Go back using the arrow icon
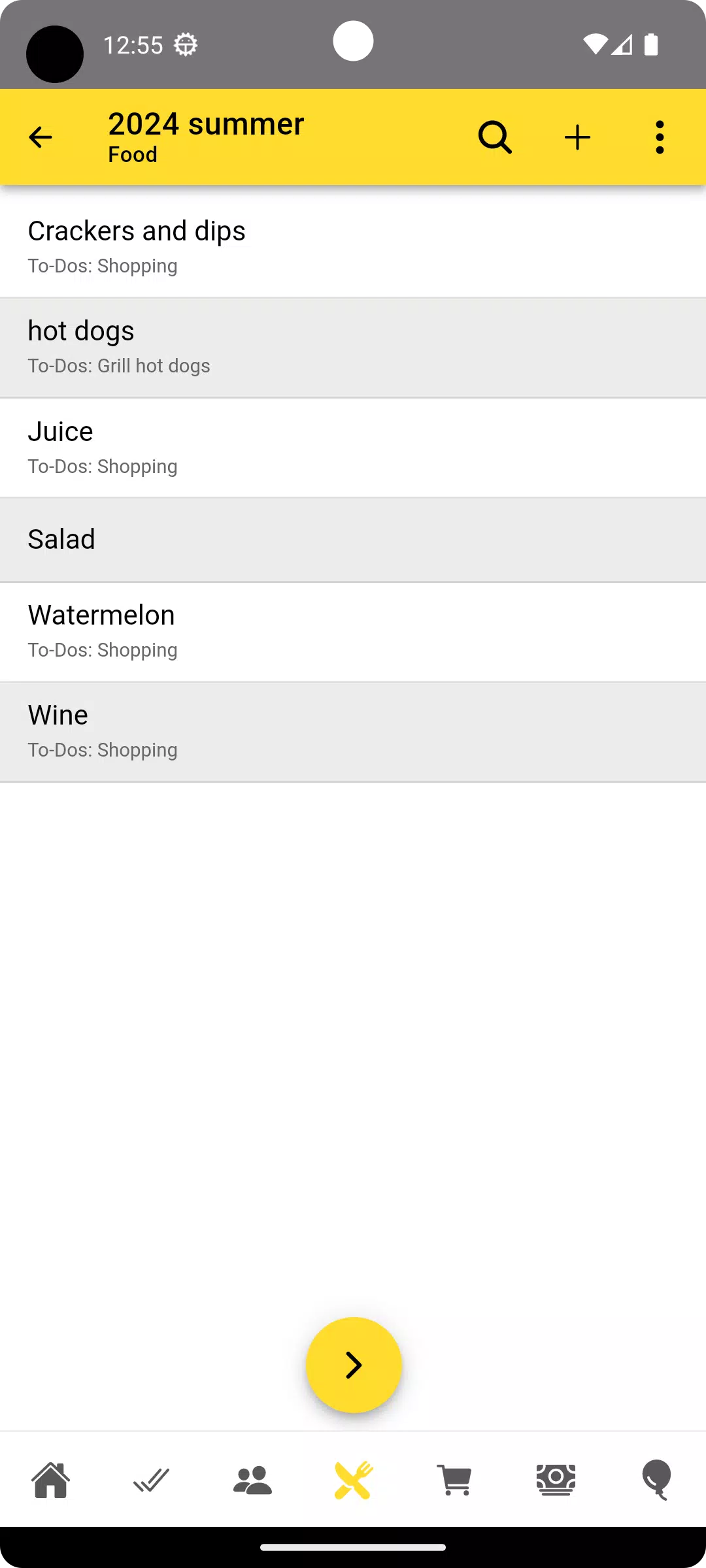This screenshot has width=706, height=1568. point(41,137)
